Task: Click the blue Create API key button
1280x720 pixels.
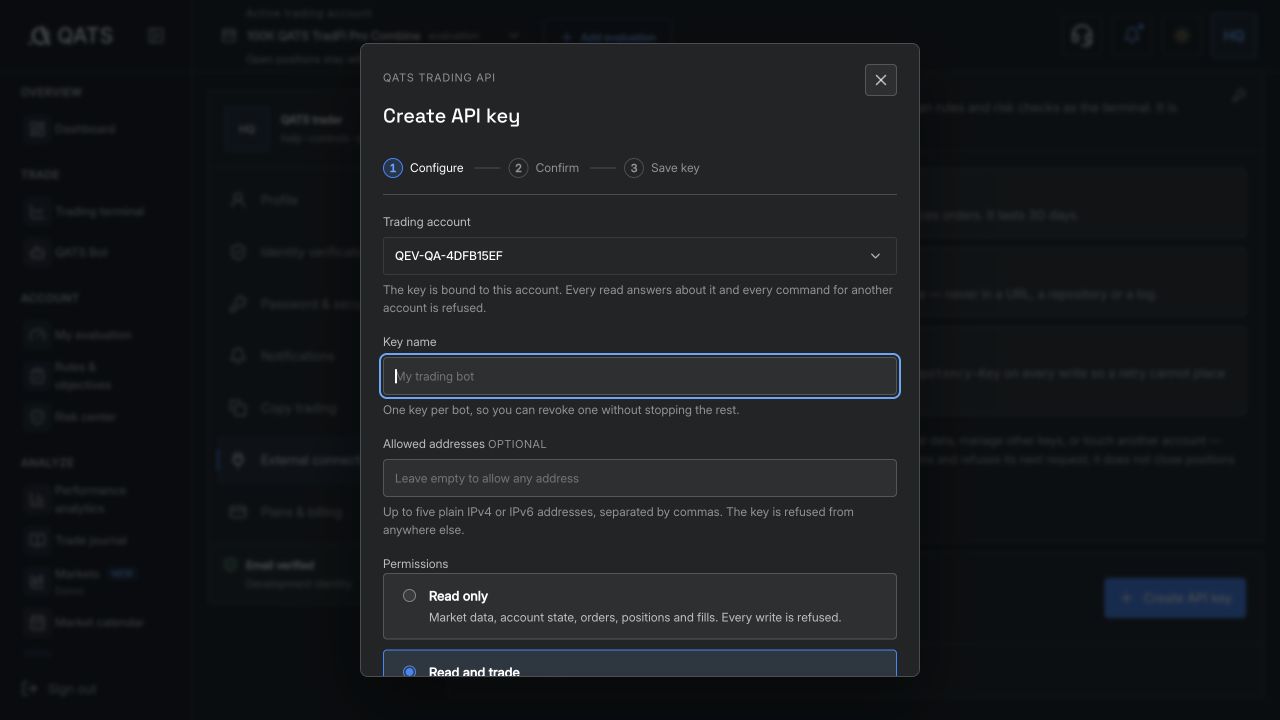Action: [1175, 598]
